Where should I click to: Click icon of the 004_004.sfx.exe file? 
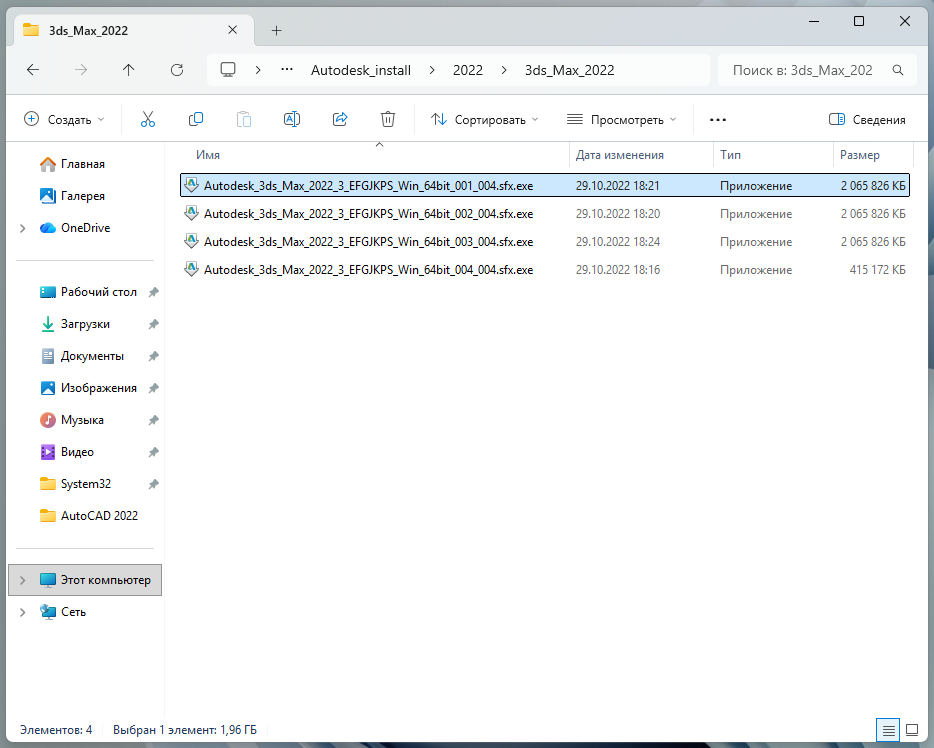point(191,269)
